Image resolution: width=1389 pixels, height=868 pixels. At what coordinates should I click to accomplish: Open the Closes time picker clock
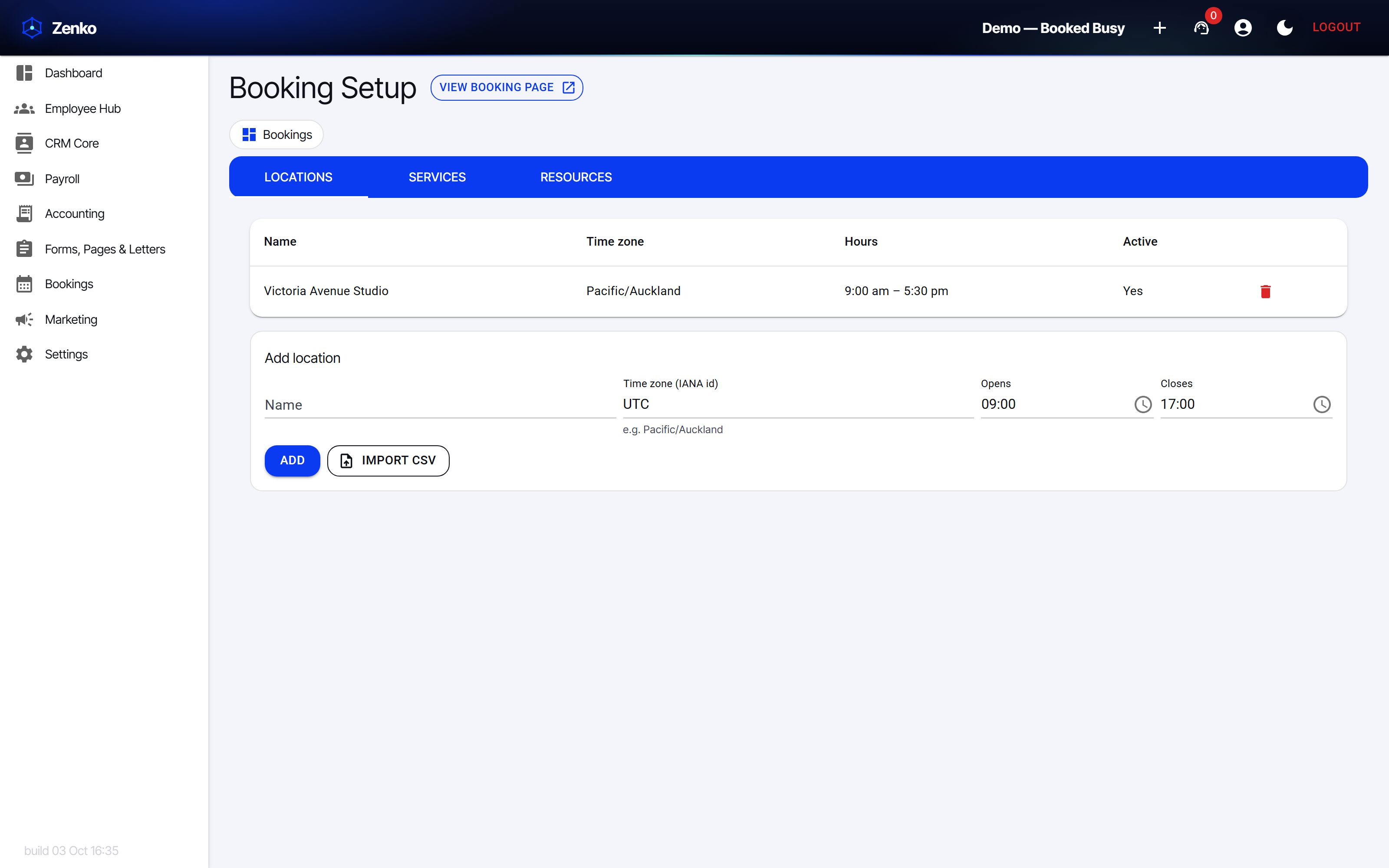pos(1321,404)
